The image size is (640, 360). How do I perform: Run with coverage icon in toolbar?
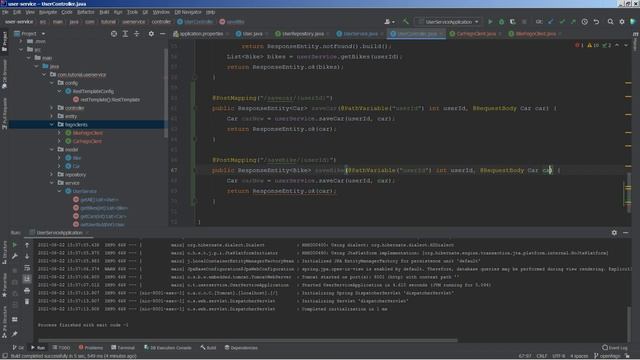513,22
